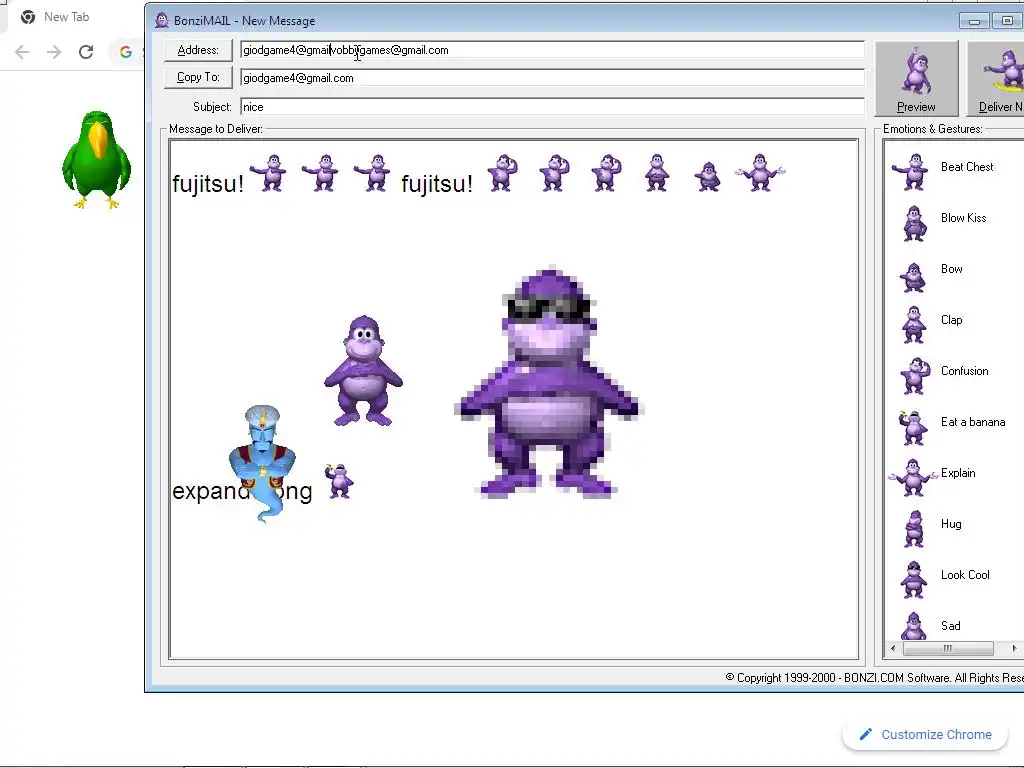Select the Beat Chest gesture icon

911,172
